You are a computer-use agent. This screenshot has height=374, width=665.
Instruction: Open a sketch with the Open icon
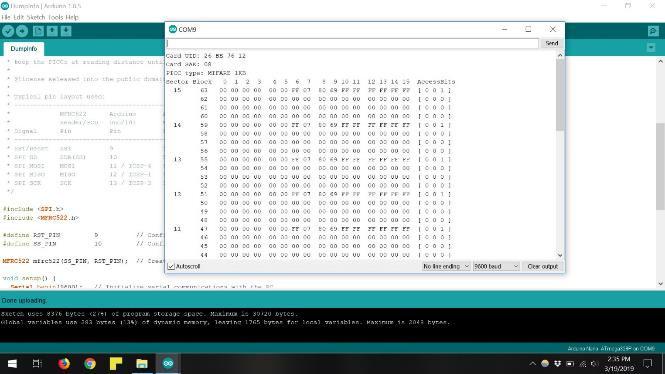[52, 31]
